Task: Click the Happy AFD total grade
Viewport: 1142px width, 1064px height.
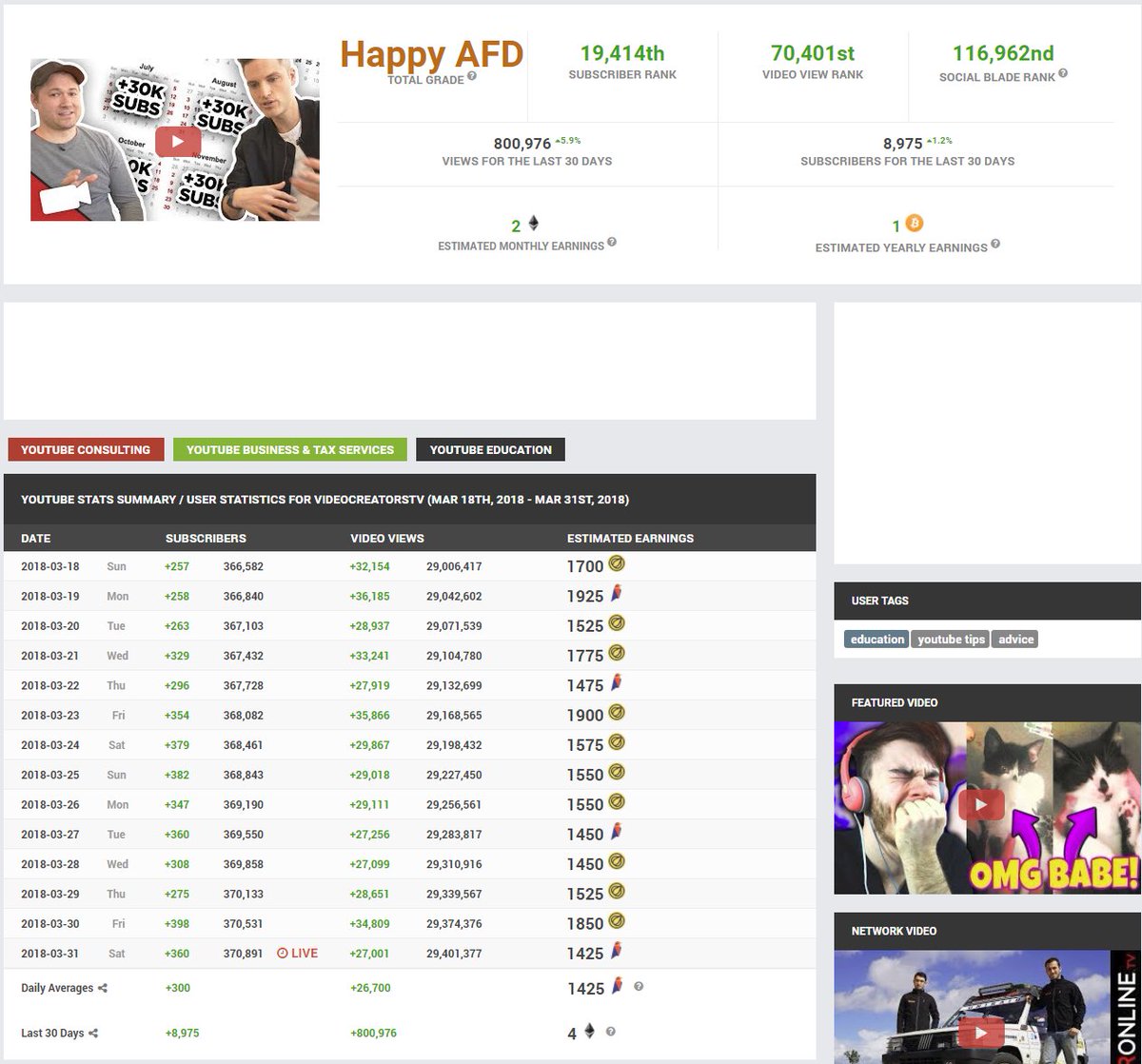Action: coord(432,54)
